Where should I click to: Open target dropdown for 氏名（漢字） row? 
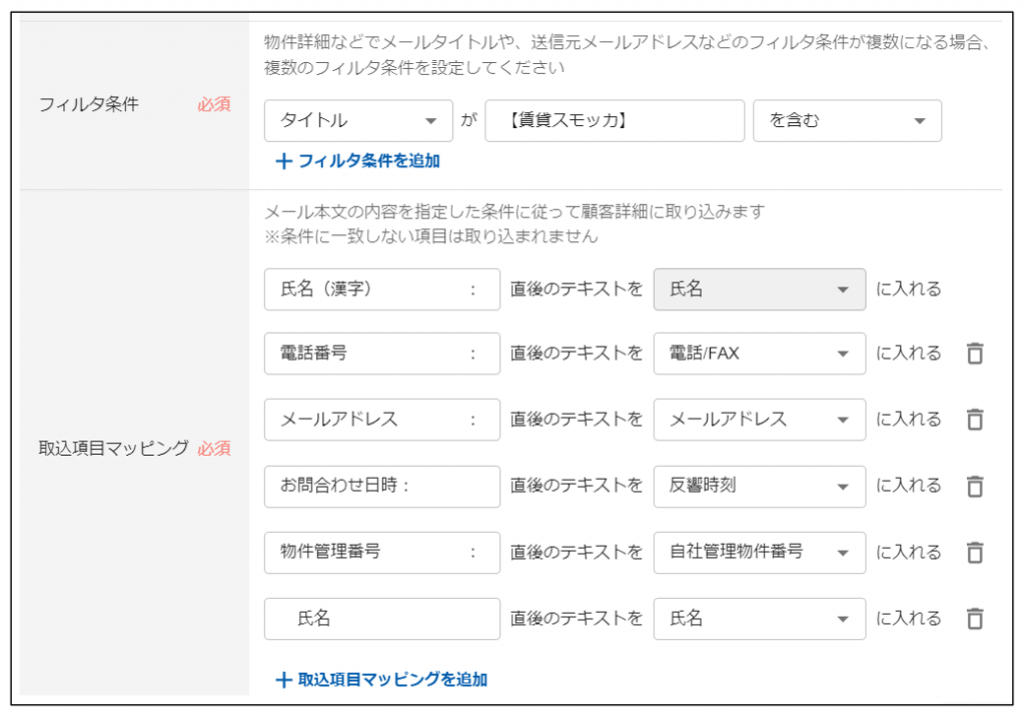pos(760,289)
